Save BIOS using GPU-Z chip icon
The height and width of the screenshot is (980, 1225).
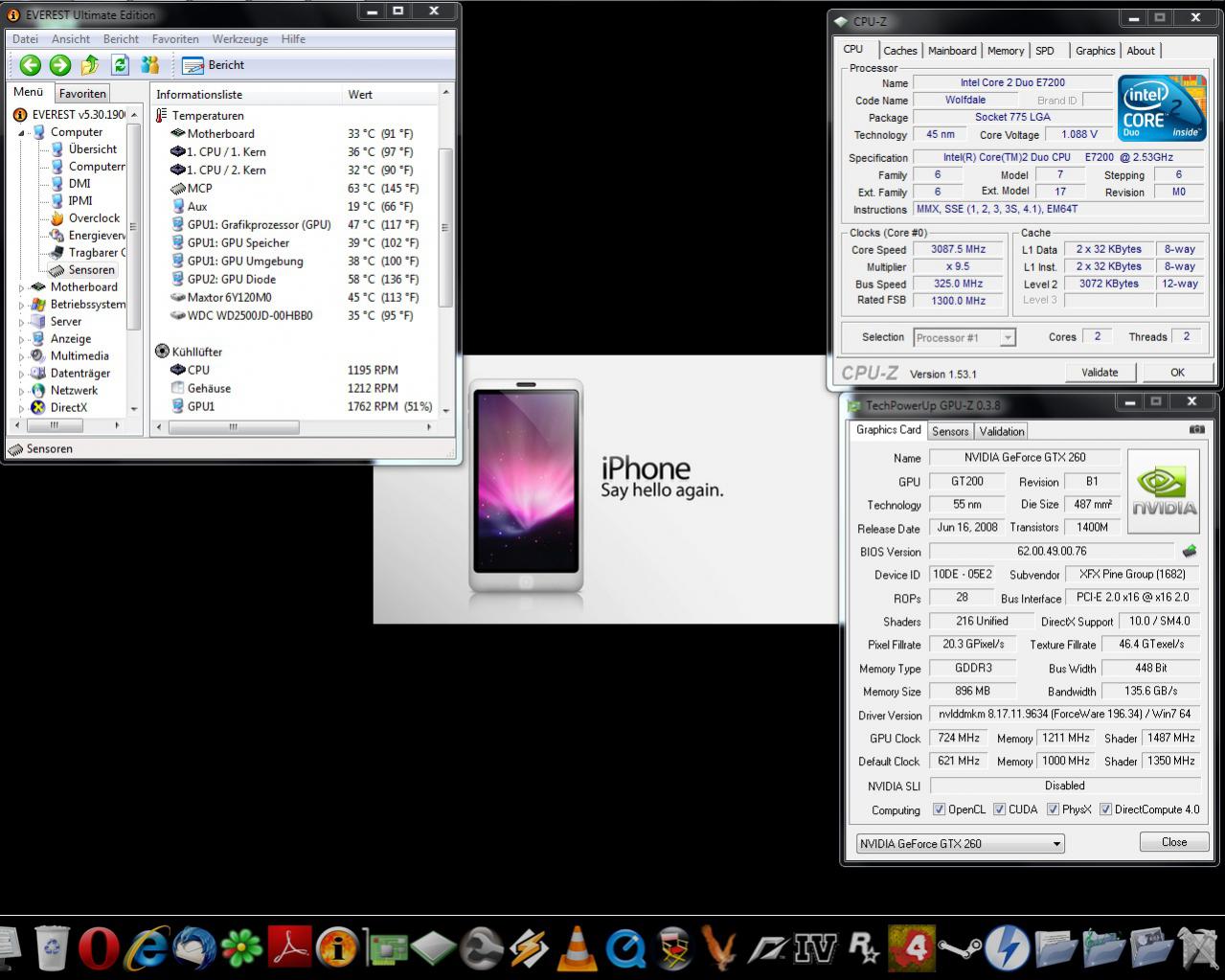[1190, 552]
